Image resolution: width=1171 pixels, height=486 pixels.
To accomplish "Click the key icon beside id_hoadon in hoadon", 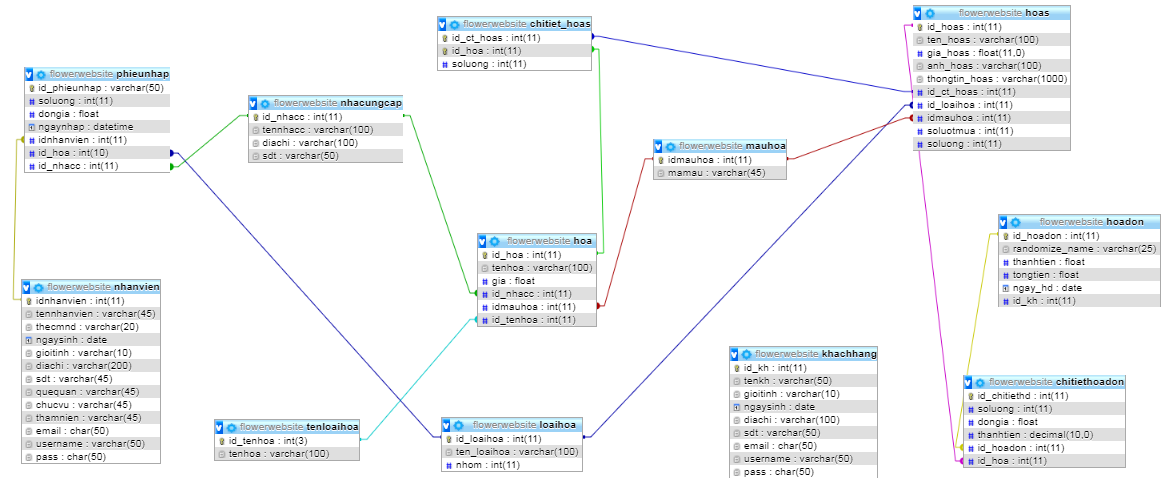I will tap(1006, 236).
